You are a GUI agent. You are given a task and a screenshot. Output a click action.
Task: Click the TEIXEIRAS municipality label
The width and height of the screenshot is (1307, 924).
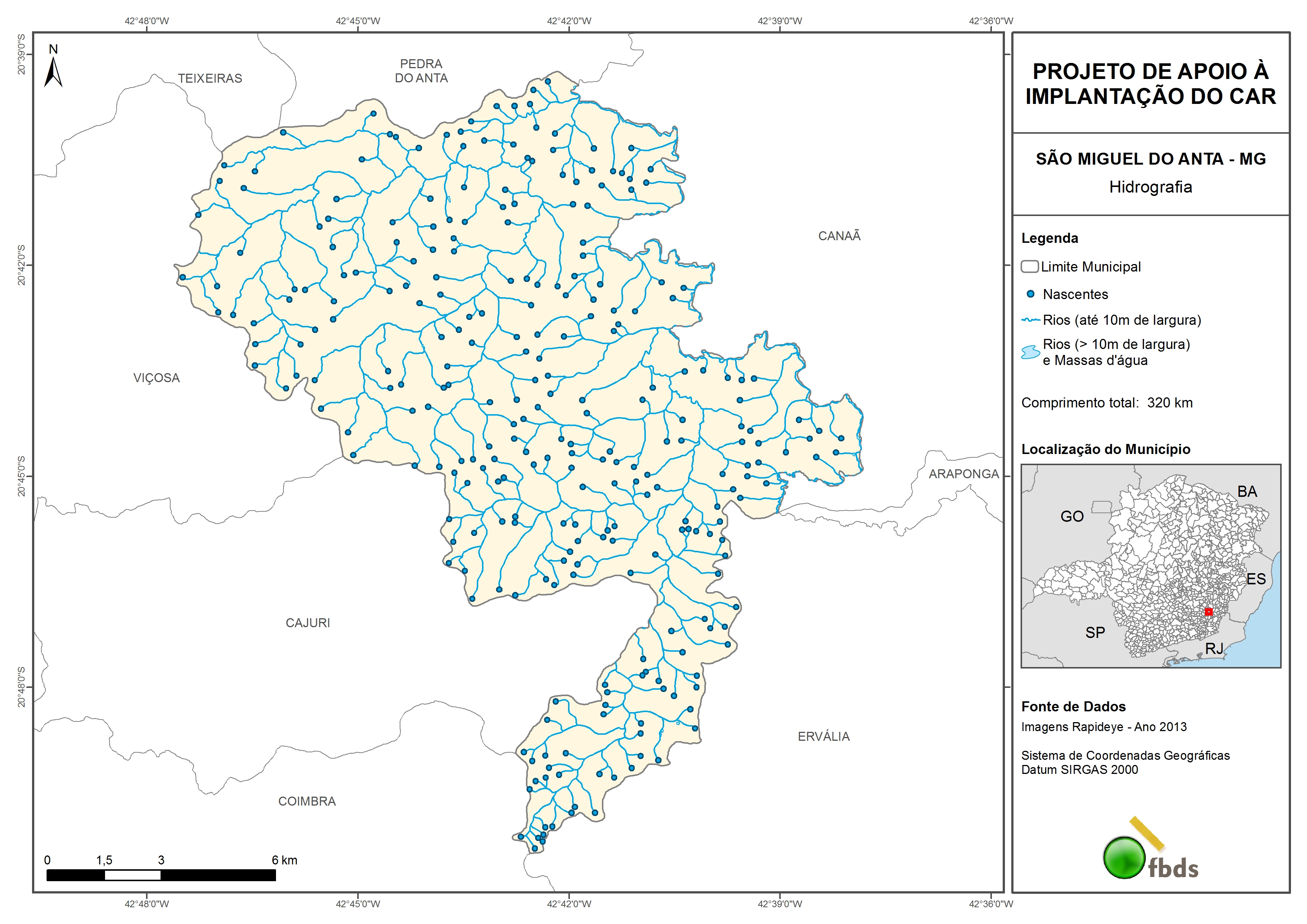pyautogui.click(x=209, y=79)
